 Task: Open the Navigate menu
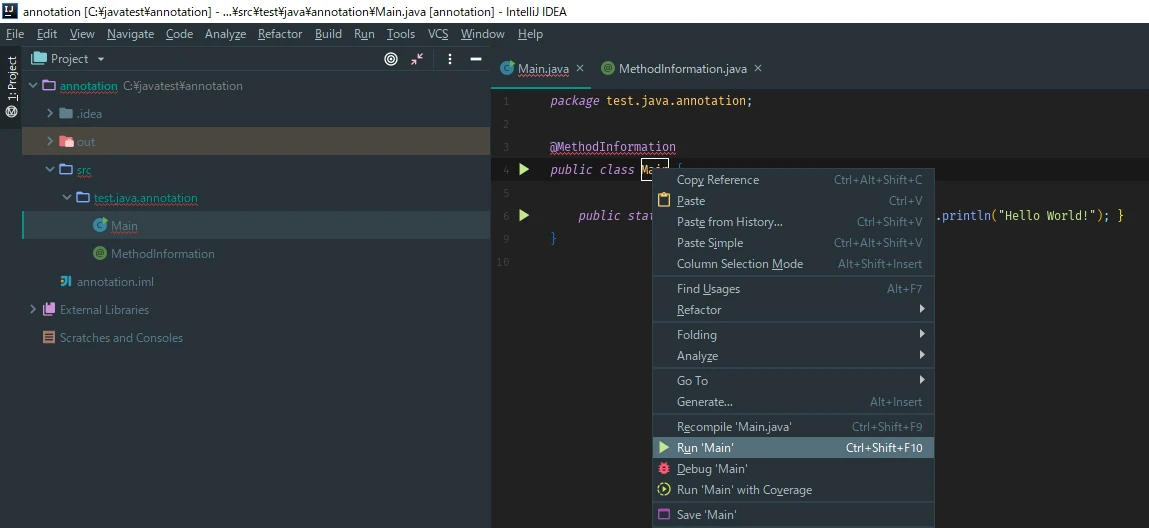tap(130, 34)
